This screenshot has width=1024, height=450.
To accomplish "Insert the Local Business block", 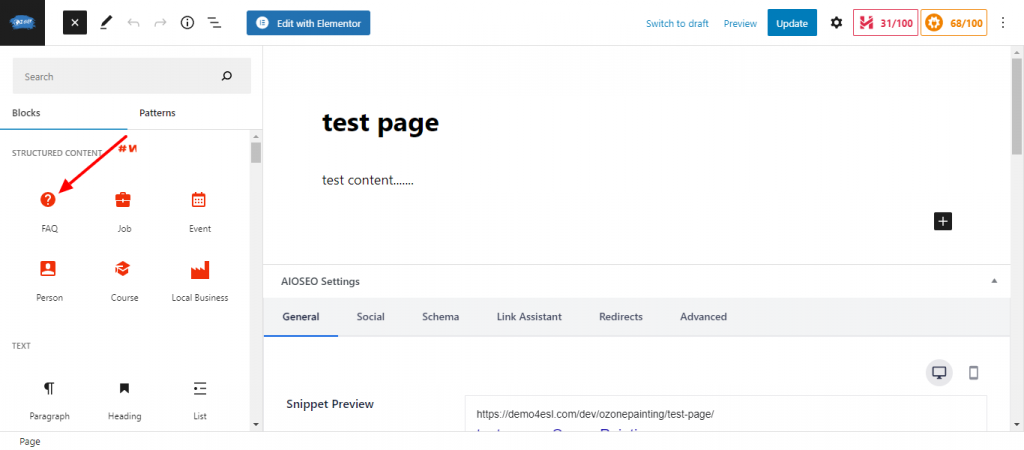I will point(200,280).
